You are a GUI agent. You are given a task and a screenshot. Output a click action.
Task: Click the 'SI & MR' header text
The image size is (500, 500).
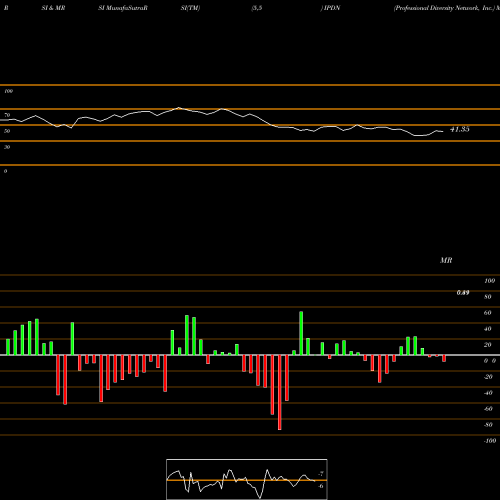pyautogui.click(x=53, y=8)
